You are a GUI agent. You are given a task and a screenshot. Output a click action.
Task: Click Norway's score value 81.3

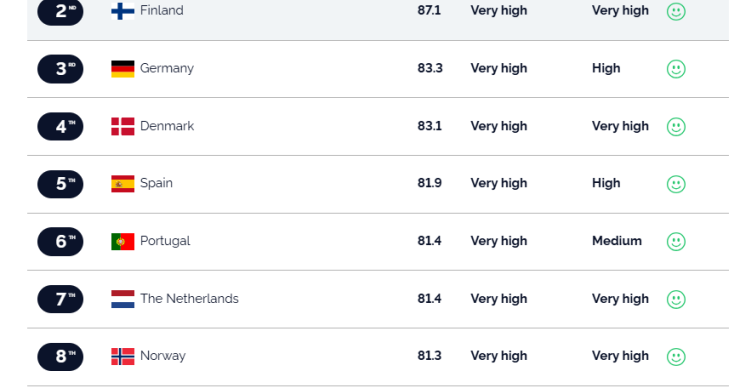point(429,356)
